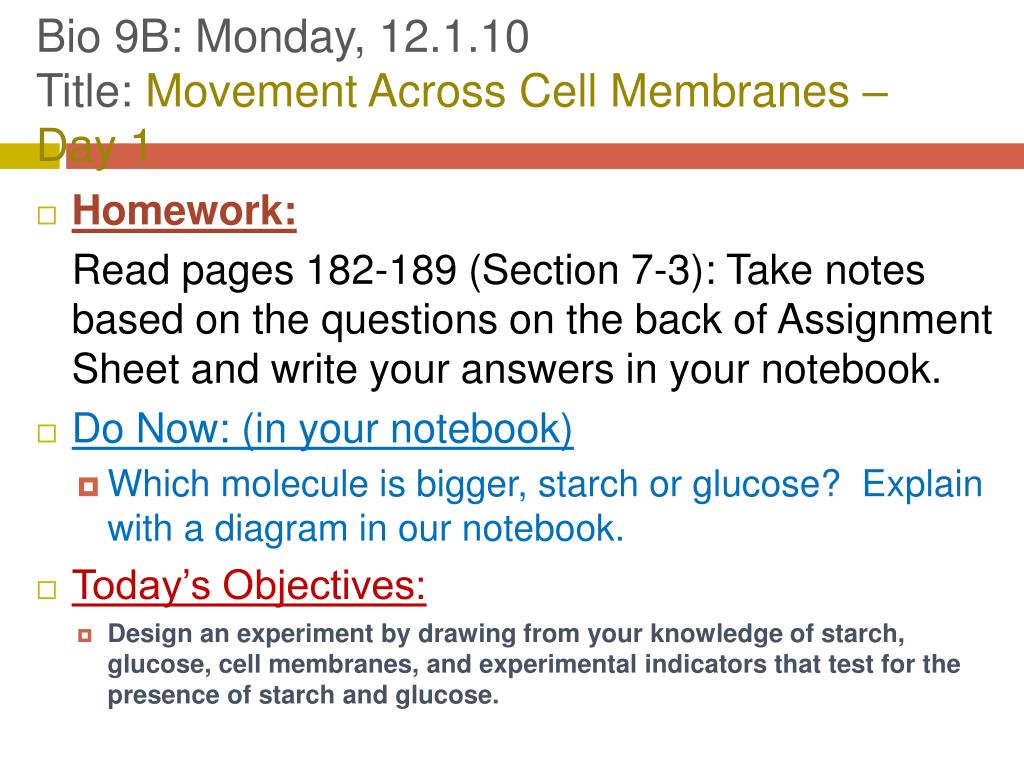
Task: Click the 'based on the questions' line
Action: tap(532, 319)
